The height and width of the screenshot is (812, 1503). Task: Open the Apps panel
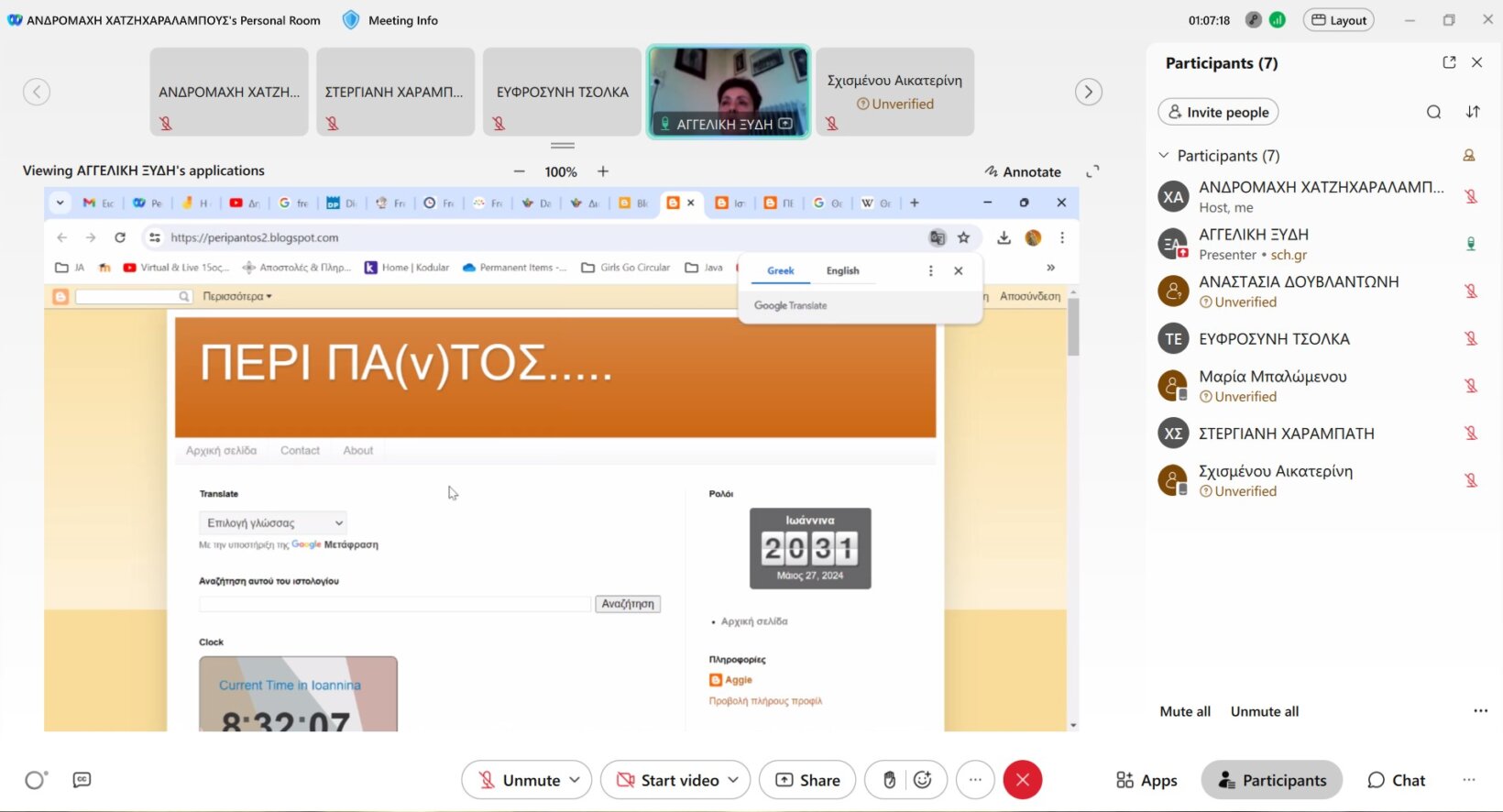click(x=1146, y=780)
